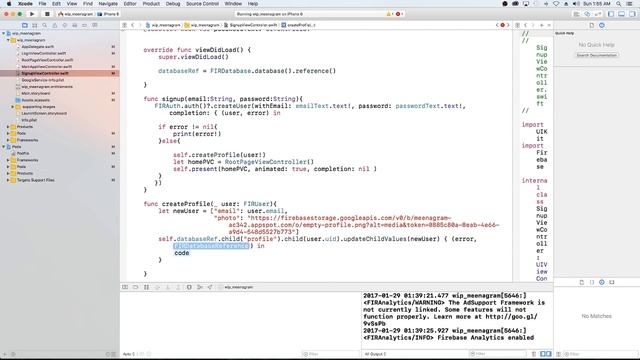Select AppDelegate.swift in navigator
This screenshot has width=640, height=360.
(x=38, y=47)
